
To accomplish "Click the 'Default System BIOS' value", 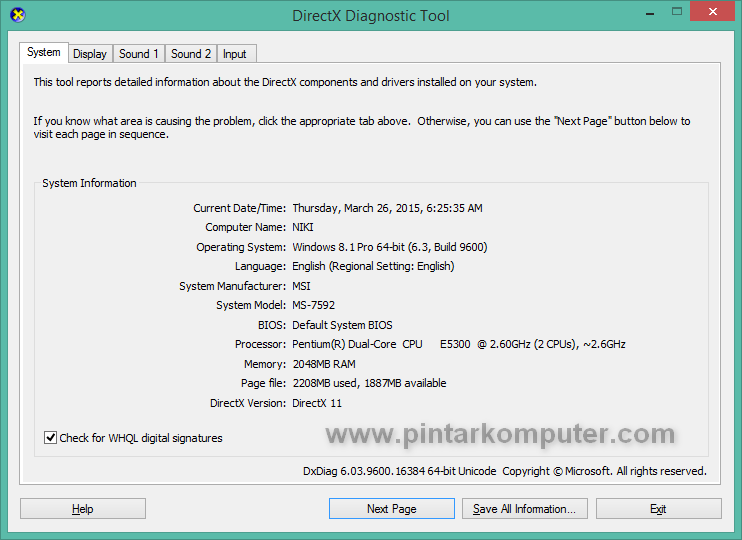I will pos(343,325).
